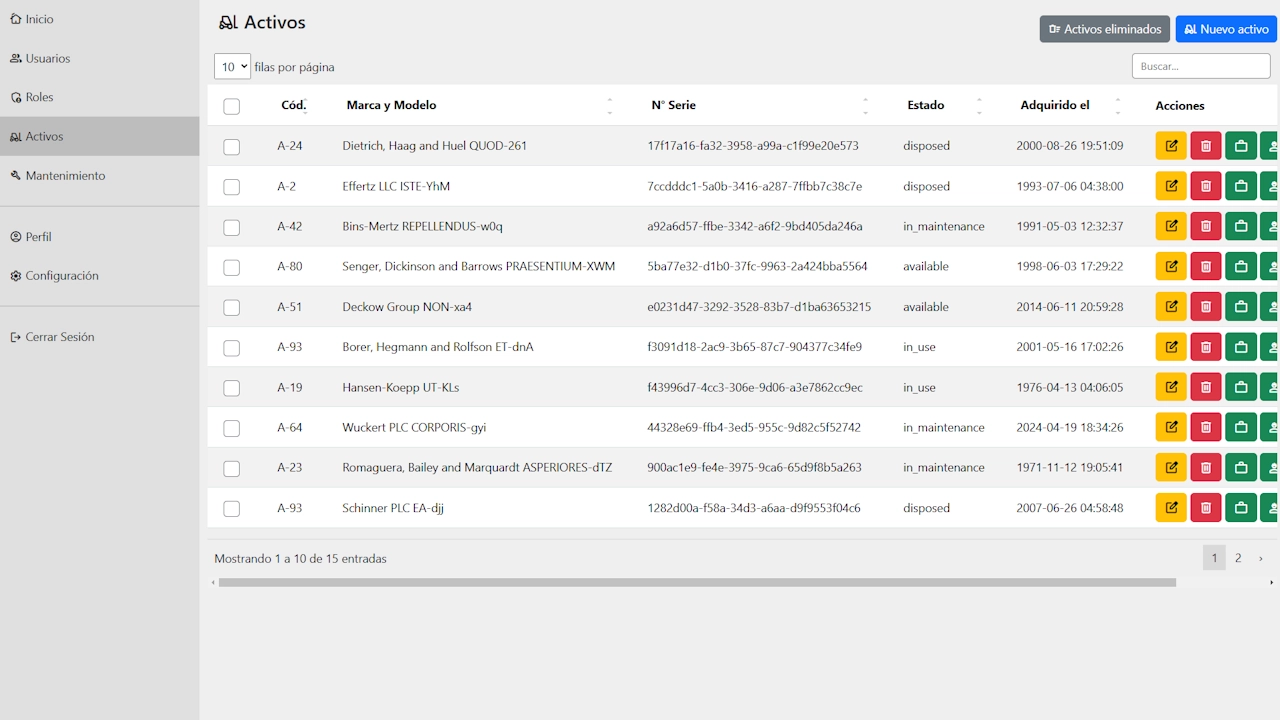This screenshot has width=1280, height=720.
Task: Open Usuarios in the sidebar
Action: (48, 58)
